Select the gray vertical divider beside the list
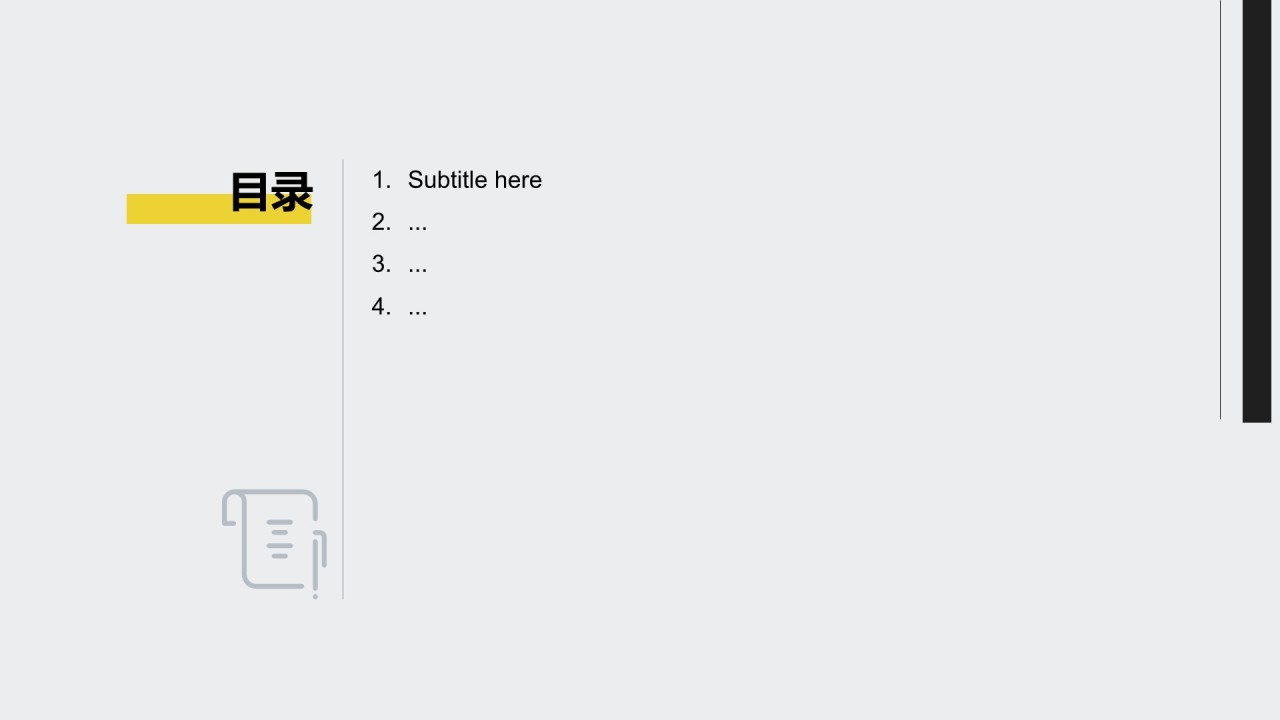1280x720 pixels. [343, 380]
